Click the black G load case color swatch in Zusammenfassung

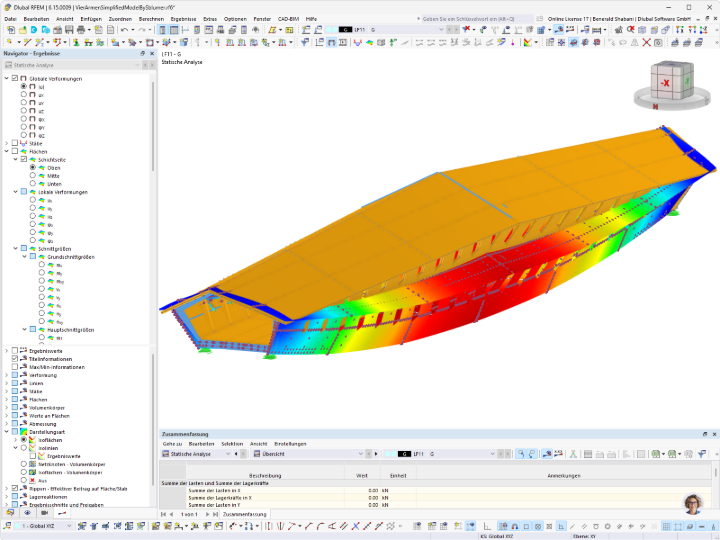tap(404, 454)
